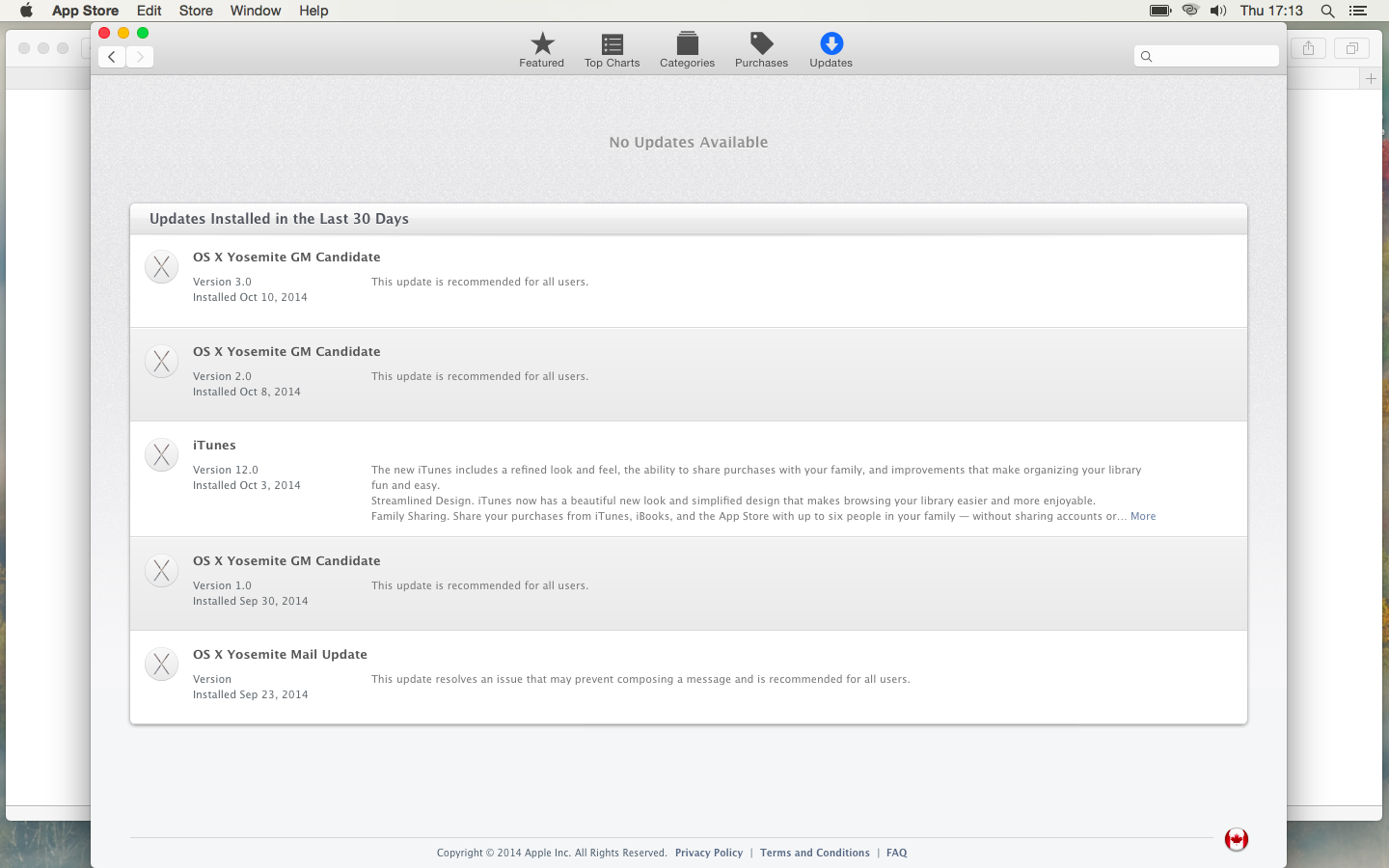Open the Store menu
Viewport: 1389px width, 868px height.
tap(196, 11)
